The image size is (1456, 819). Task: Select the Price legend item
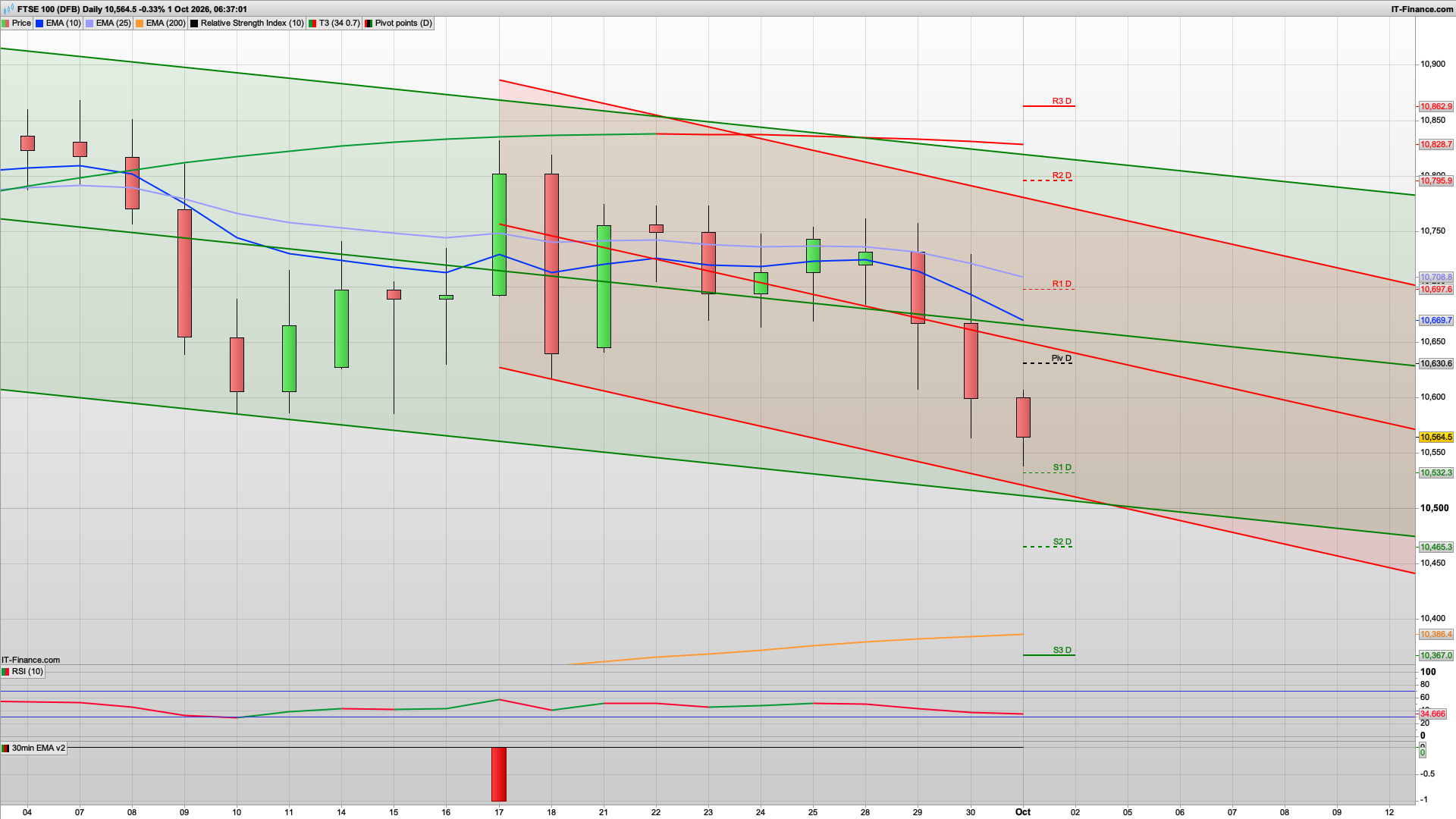[17, 24]
